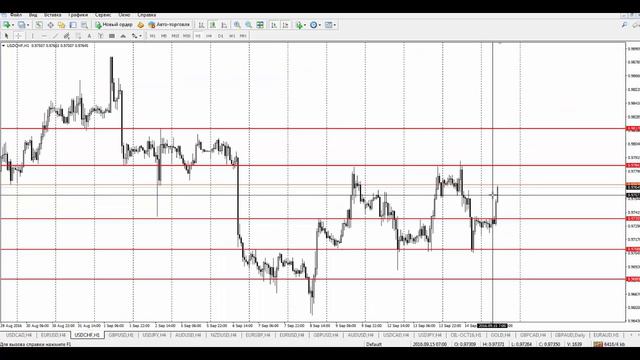Open the Strategy Tester icon
The image size is (640, 360).
coord(84,25)
